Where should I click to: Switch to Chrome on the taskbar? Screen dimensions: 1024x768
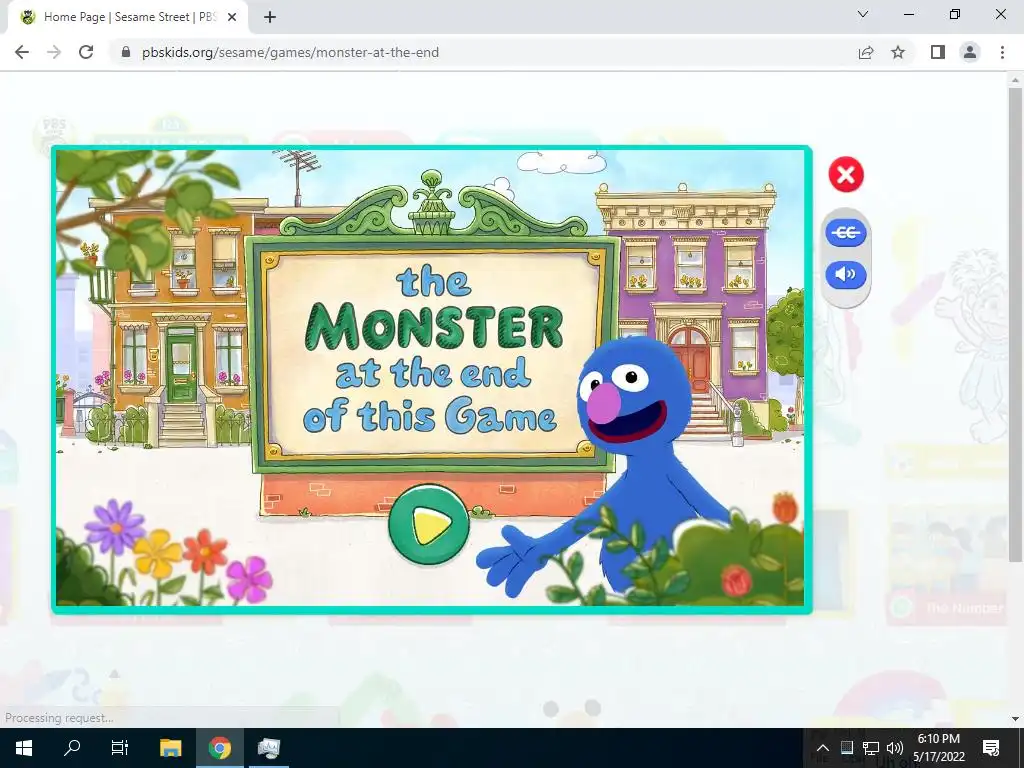pyautogui.click(x=219, y=748)
